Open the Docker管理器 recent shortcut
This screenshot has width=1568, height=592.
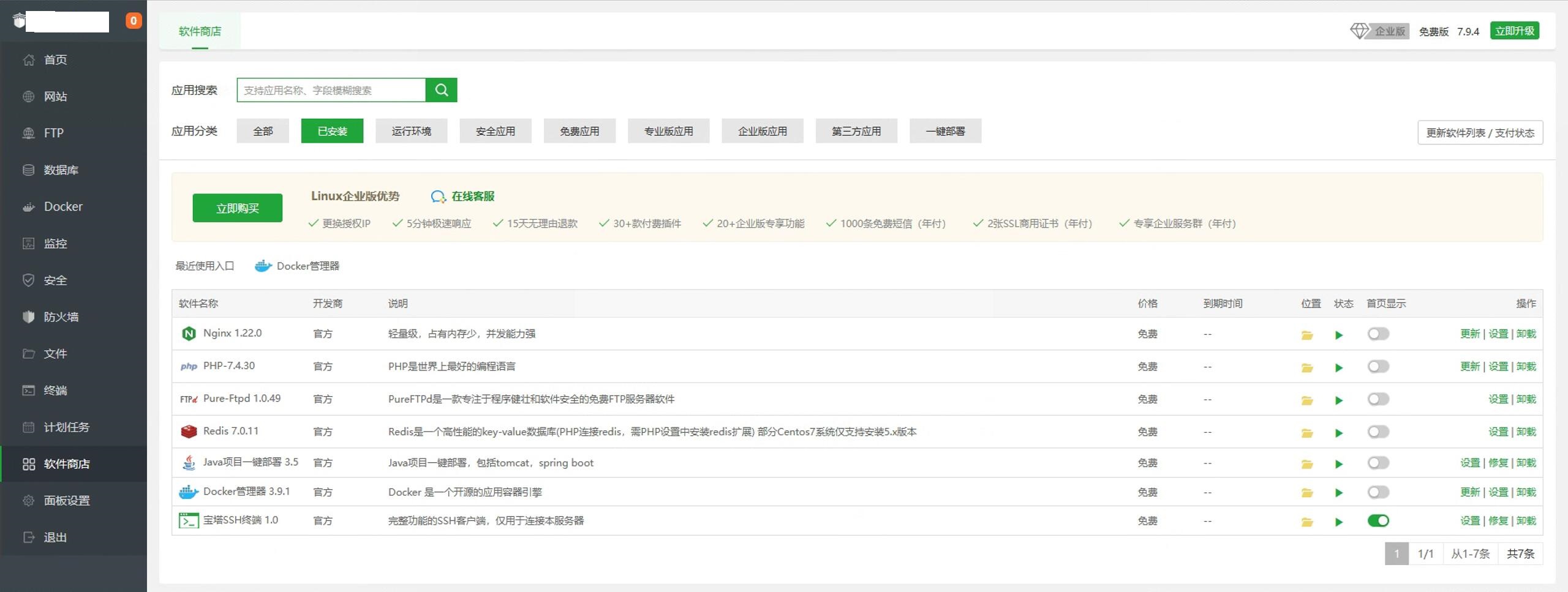coord(298,266)
